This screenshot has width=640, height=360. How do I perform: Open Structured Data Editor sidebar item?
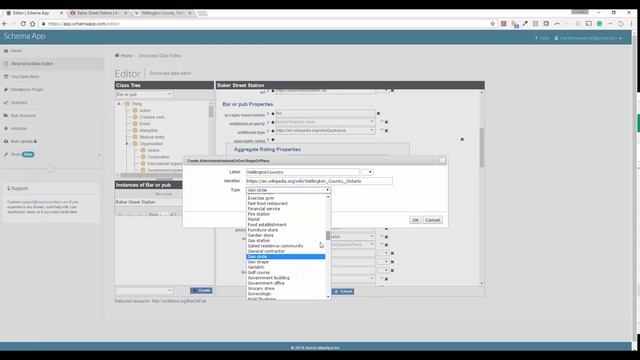(32, 64)
